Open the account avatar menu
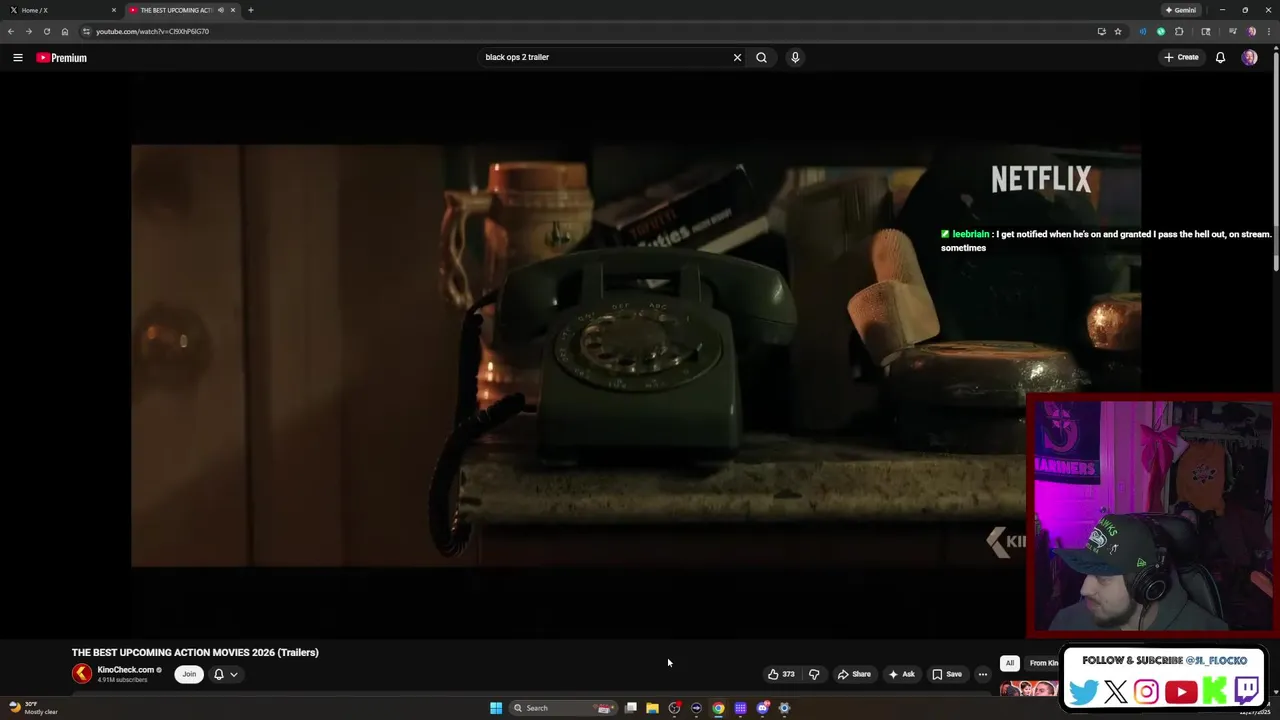 pyautogui.click(x=1249, y=57)
